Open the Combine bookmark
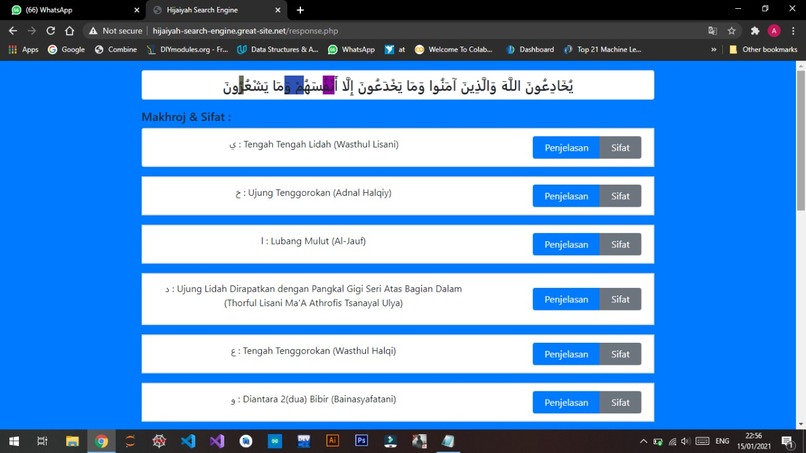Viewport: 806px width, 453px height. point(116,49)
